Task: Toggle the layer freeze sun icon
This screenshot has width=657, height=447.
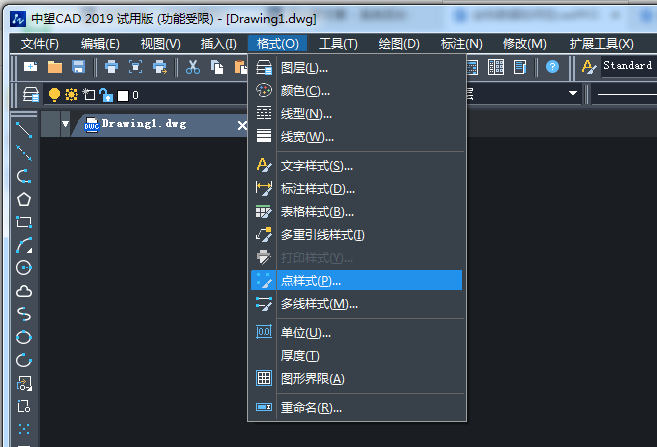Action: [72, 95]
